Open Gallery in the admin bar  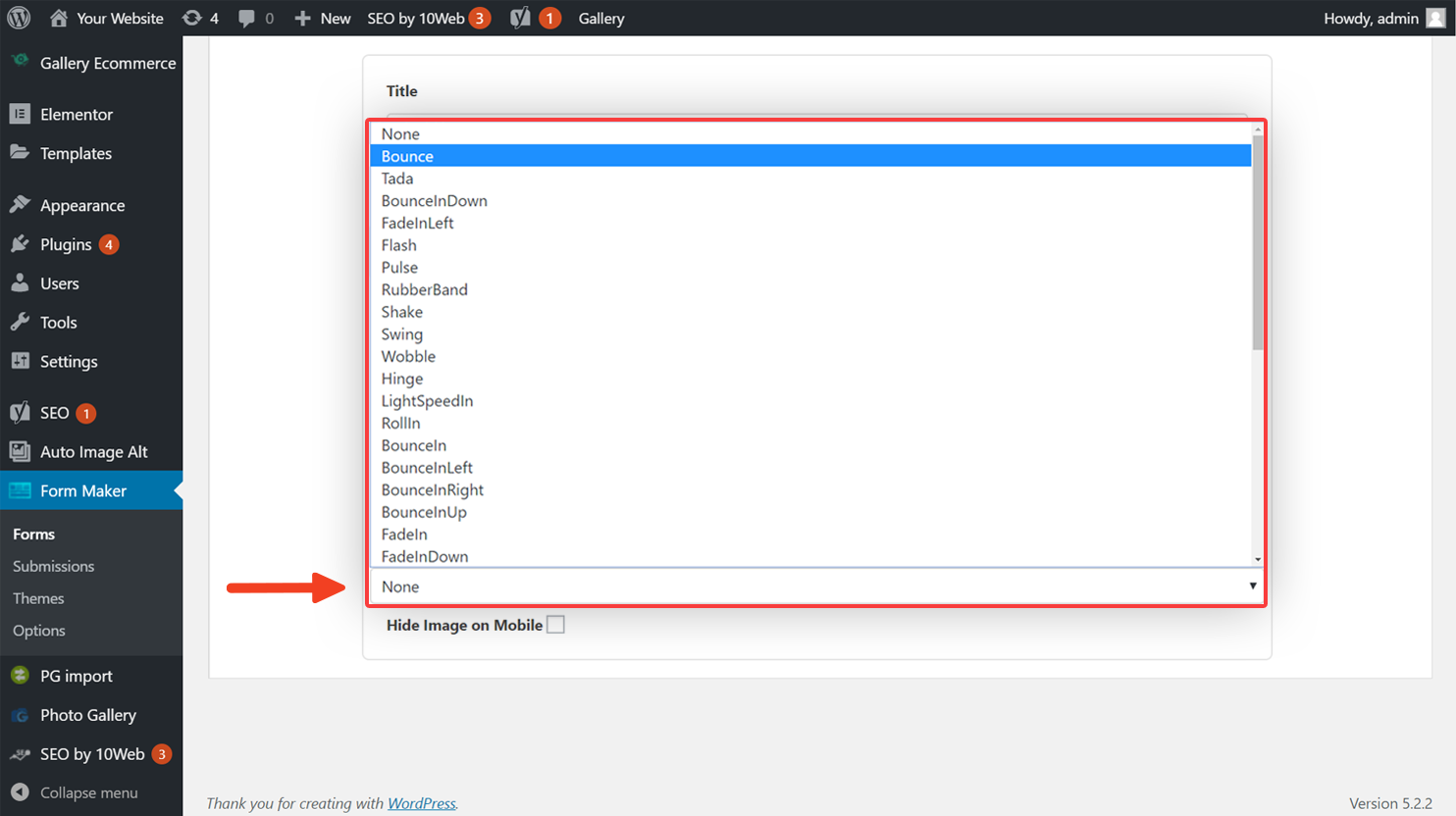pos(601,18)
